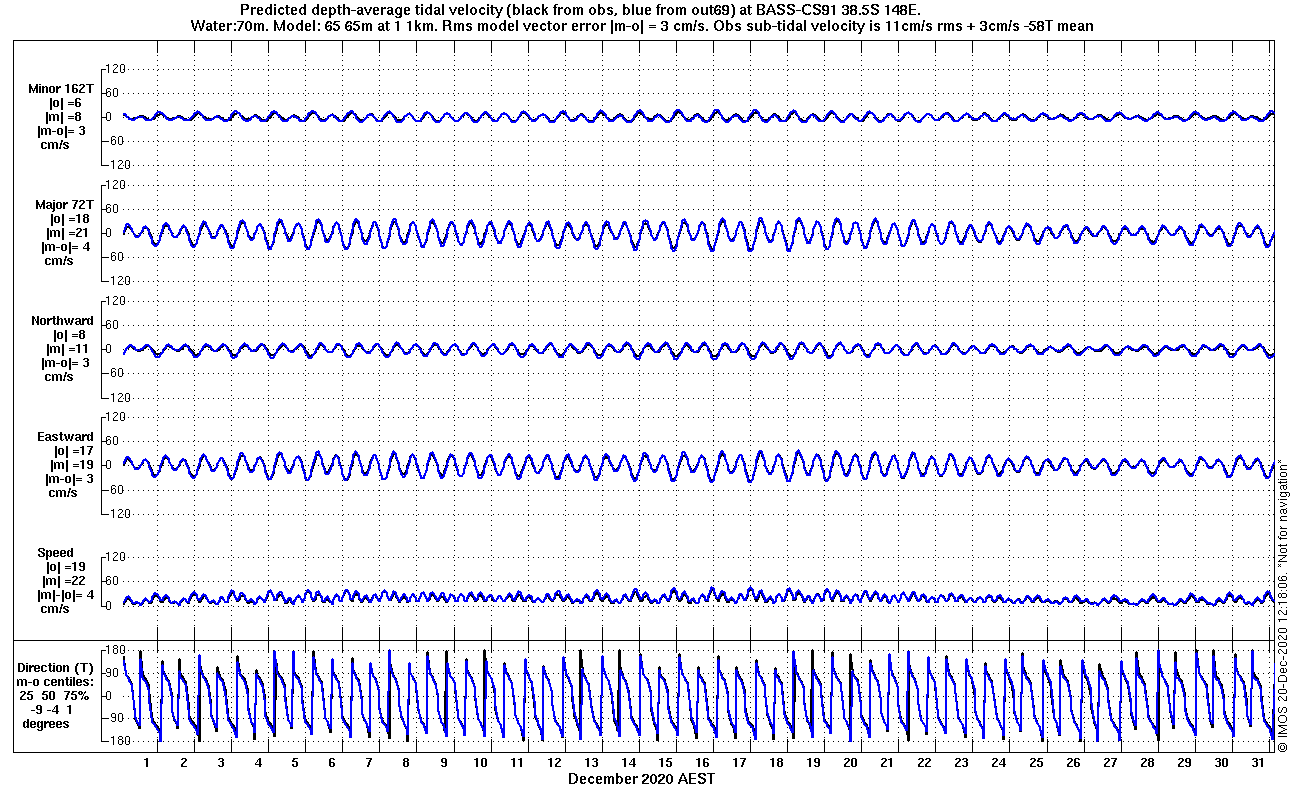Click the '25 50 75%' centiles text

54,696
